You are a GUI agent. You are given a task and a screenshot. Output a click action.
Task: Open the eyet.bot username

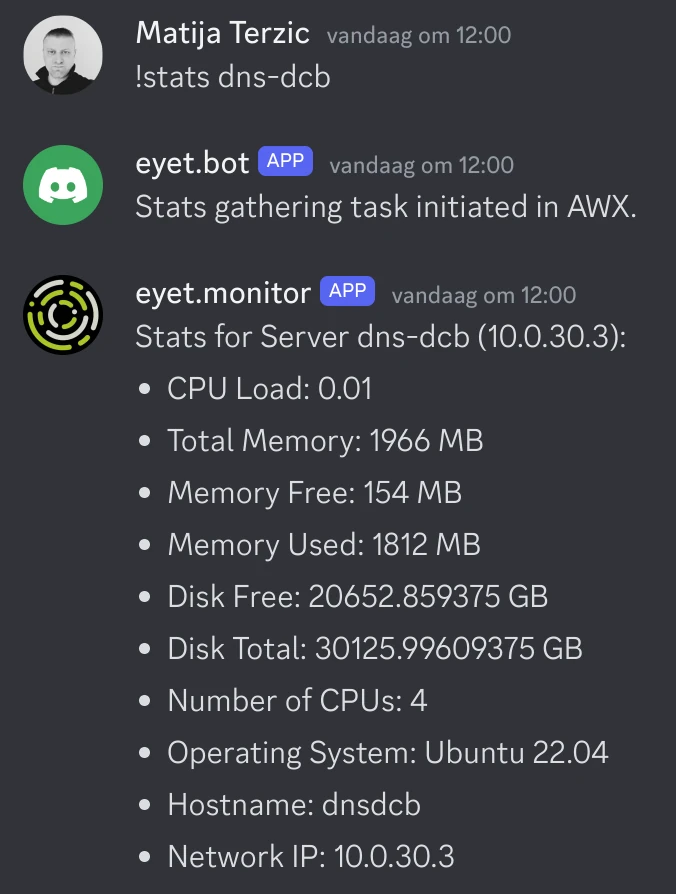[x=192, y=164]
